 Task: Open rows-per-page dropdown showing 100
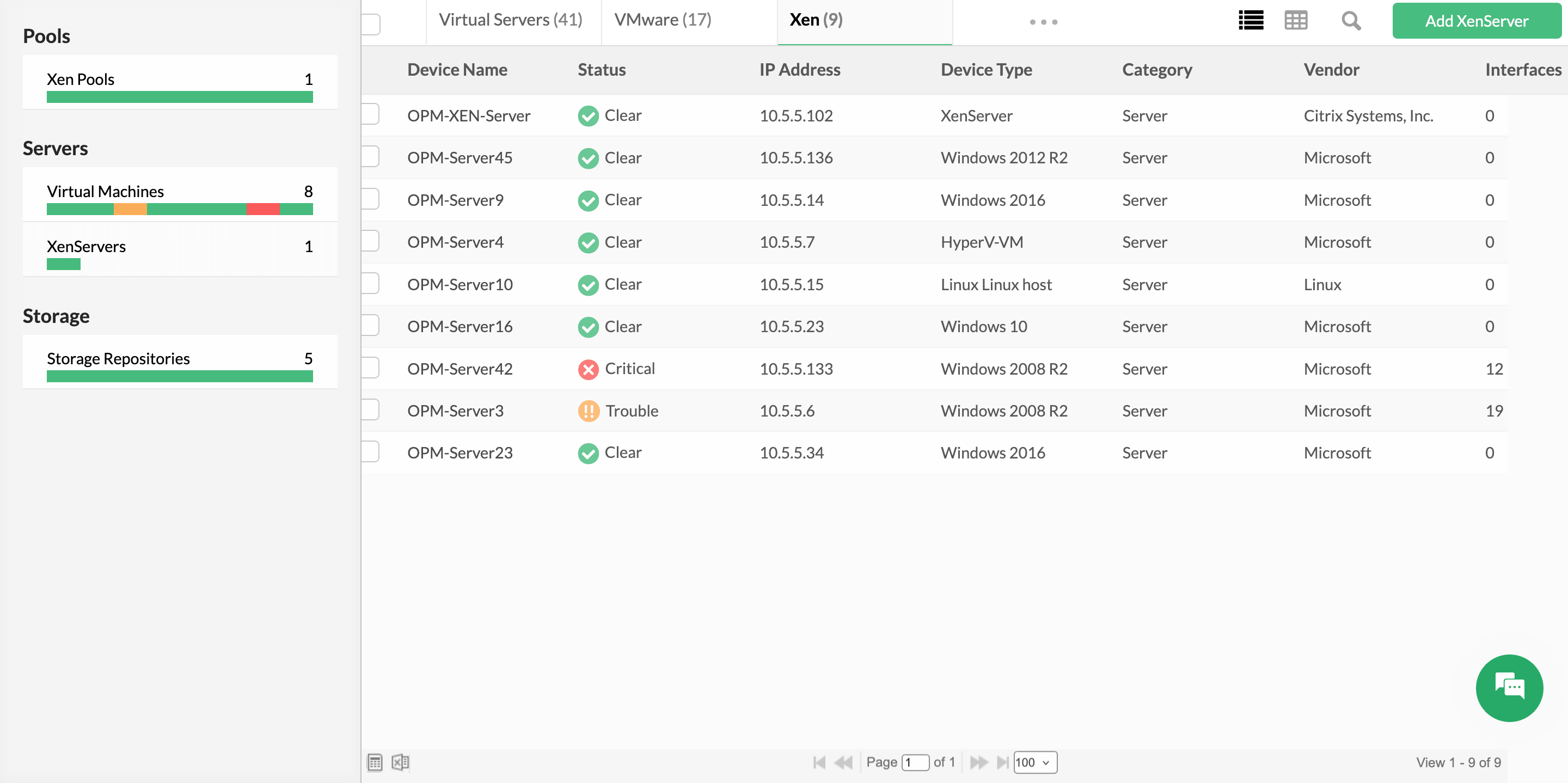pos(1035,762)
